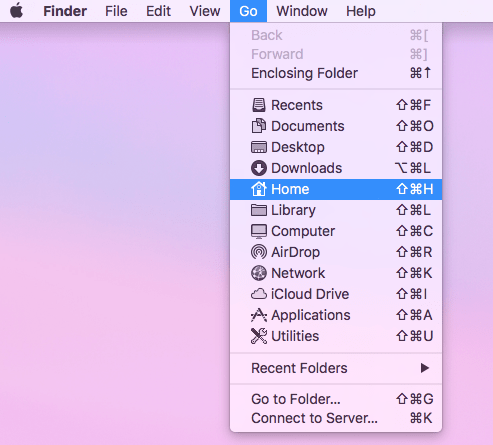Select the Applications entry label
Viewport: 493px width, 445px height.
pyautogui.click(x=311, y=315)
